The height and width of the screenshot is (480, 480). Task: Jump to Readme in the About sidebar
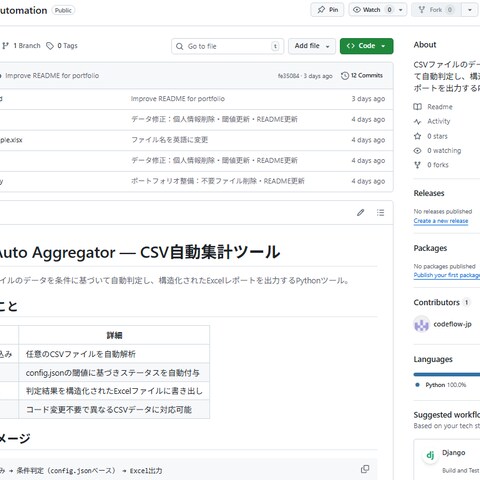pyautogui.click(x=440, y=107)
